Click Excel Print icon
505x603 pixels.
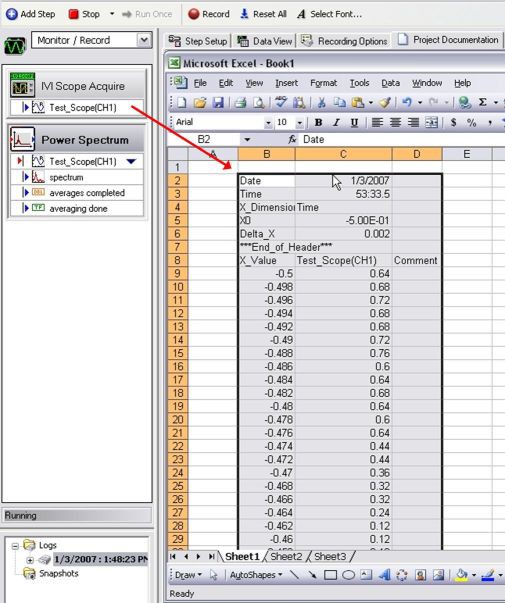241,103
